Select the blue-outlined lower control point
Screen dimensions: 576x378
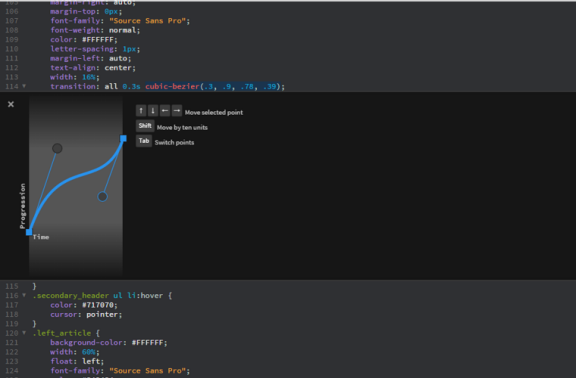102,197
